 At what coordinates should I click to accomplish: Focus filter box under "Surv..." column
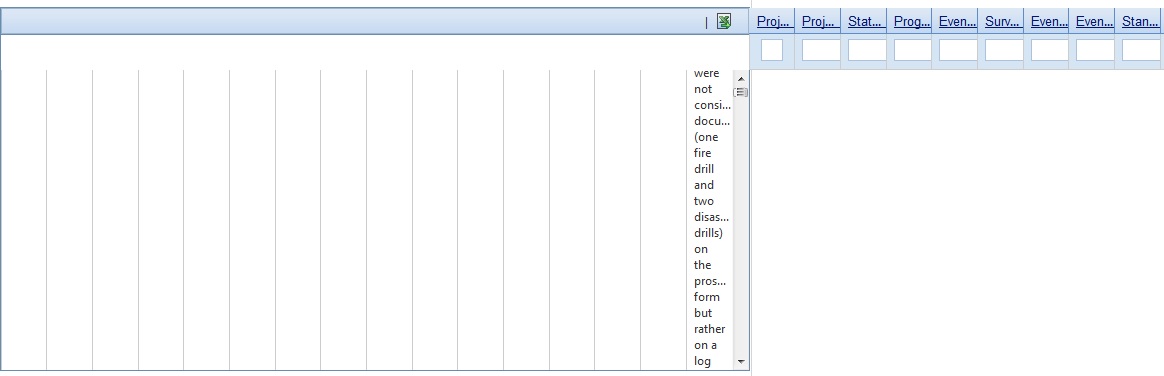tap(1004, 50)
